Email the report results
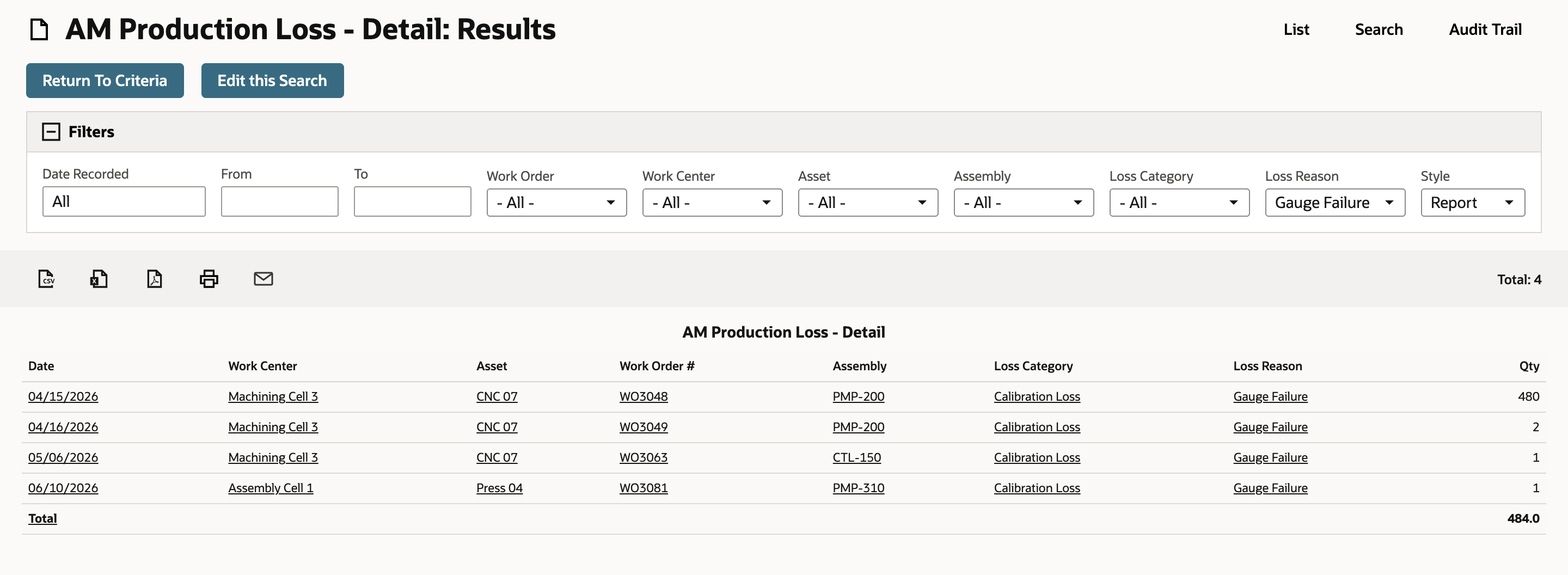Screen dimensions: 1568x575 point(263,279)
